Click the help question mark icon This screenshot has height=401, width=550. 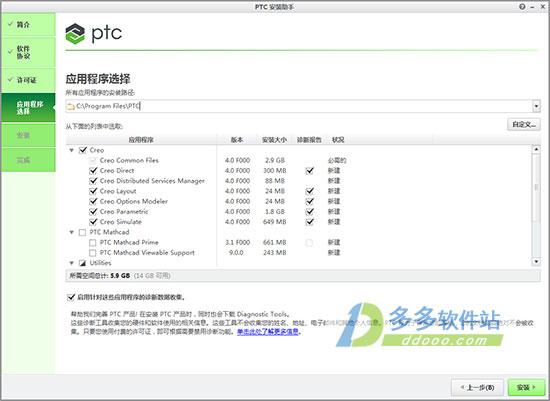(522, 7)
